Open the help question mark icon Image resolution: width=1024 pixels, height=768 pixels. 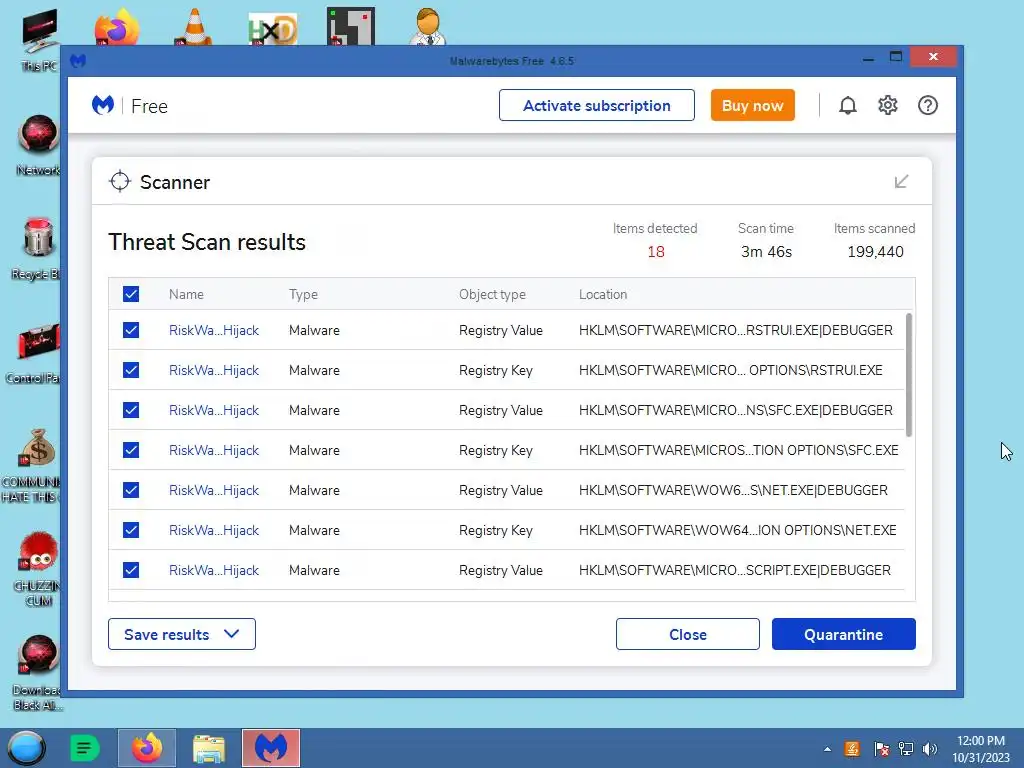[x=927, y=105]
